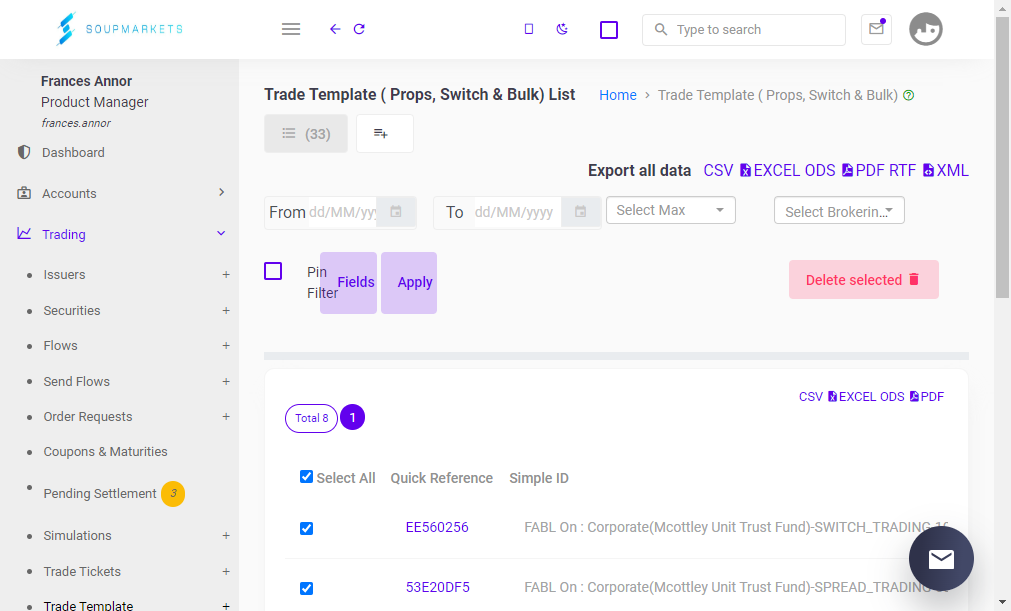This screenshot has width=1011, height=611.
Task: Click the SoupMarkets logo
Action: [x=119, y=29]
